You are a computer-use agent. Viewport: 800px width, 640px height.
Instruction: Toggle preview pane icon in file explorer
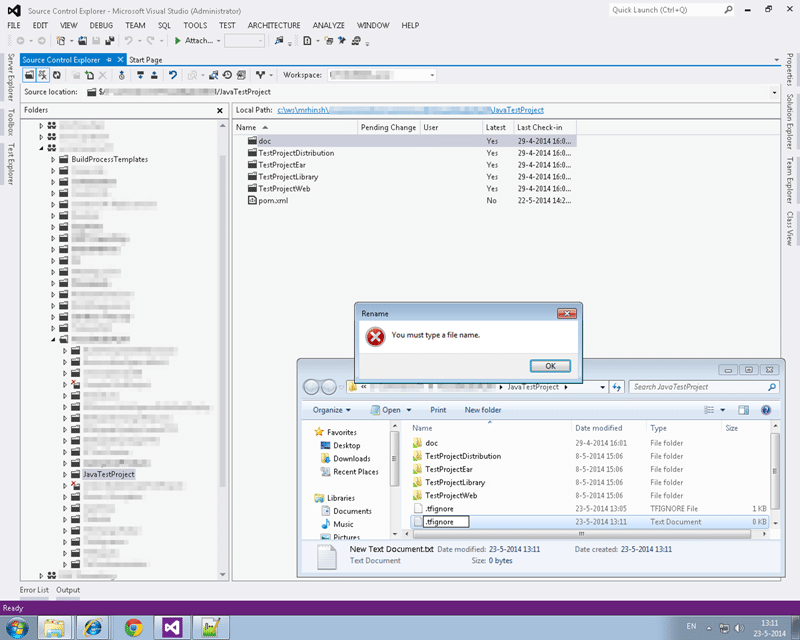coord(743,410)
